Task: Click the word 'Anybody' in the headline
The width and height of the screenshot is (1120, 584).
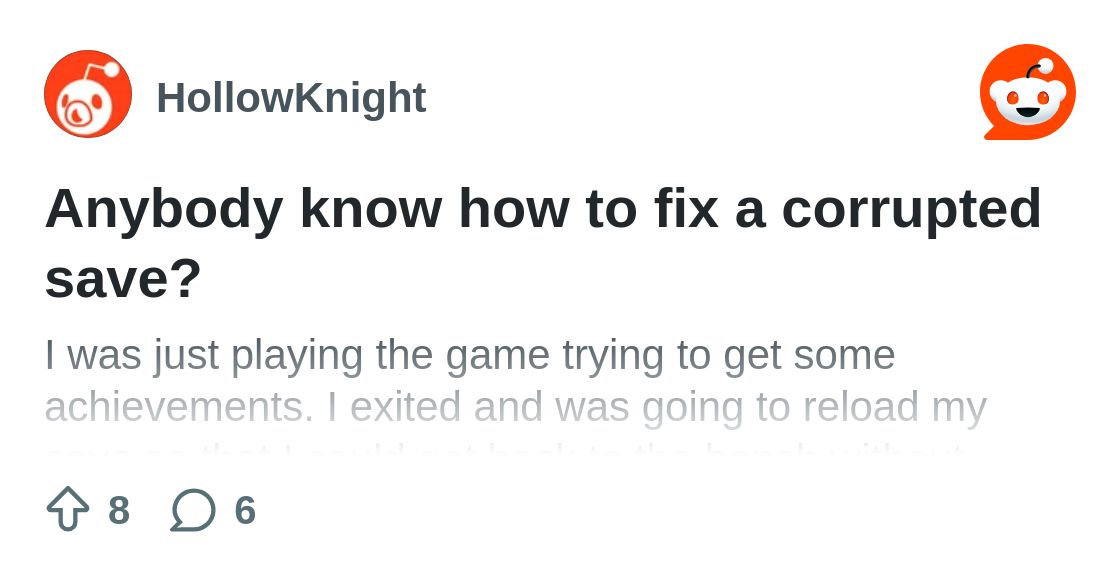Action: click(x=165, y=209)
